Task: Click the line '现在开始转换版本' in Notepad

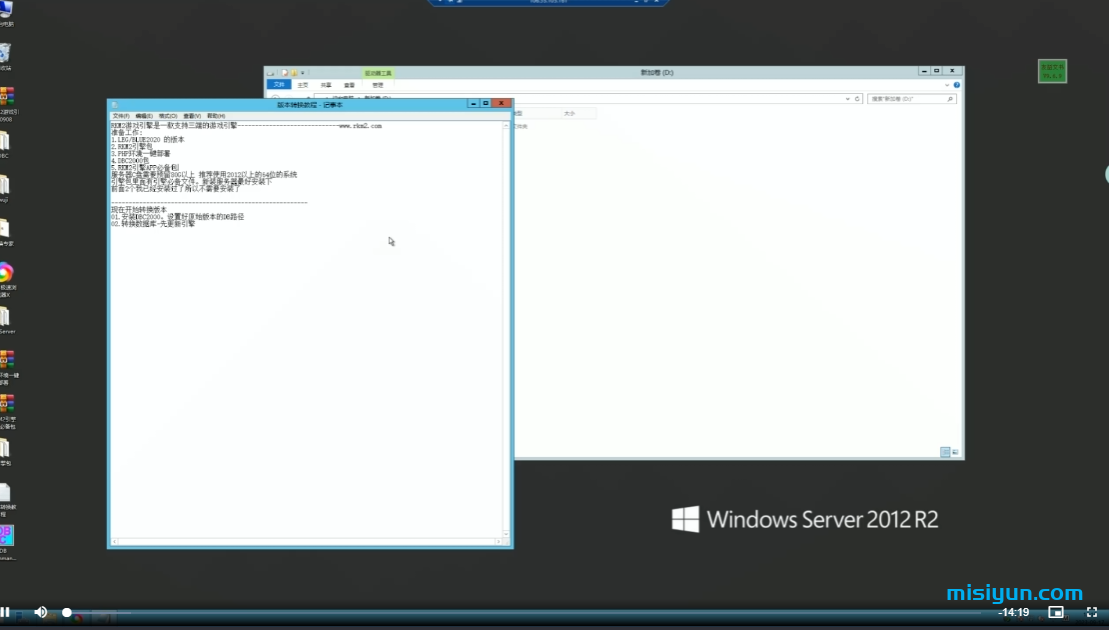Action: (139, 210)
